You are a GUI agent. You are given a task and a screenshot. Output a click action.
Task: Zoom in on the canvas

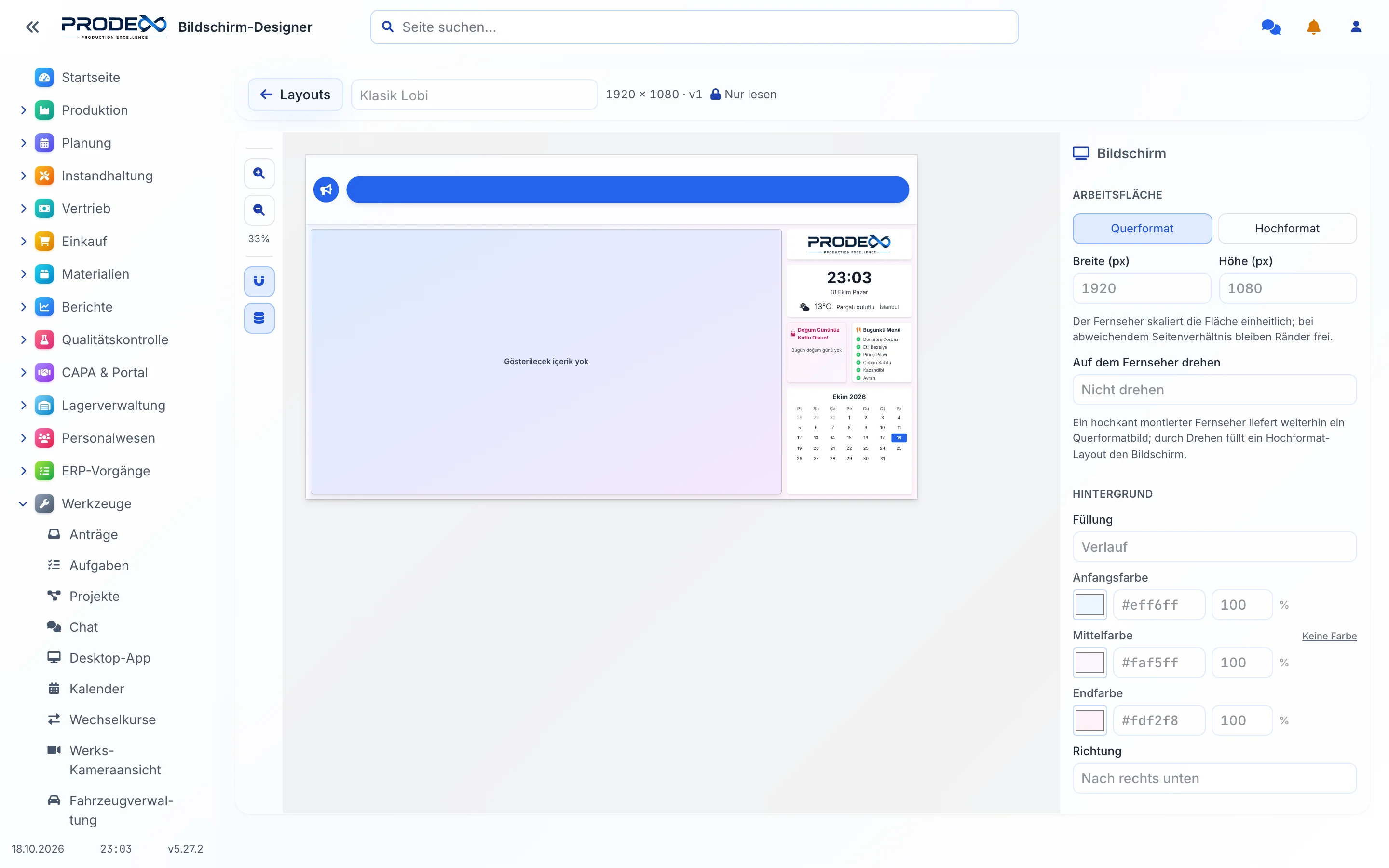[259, 174]
